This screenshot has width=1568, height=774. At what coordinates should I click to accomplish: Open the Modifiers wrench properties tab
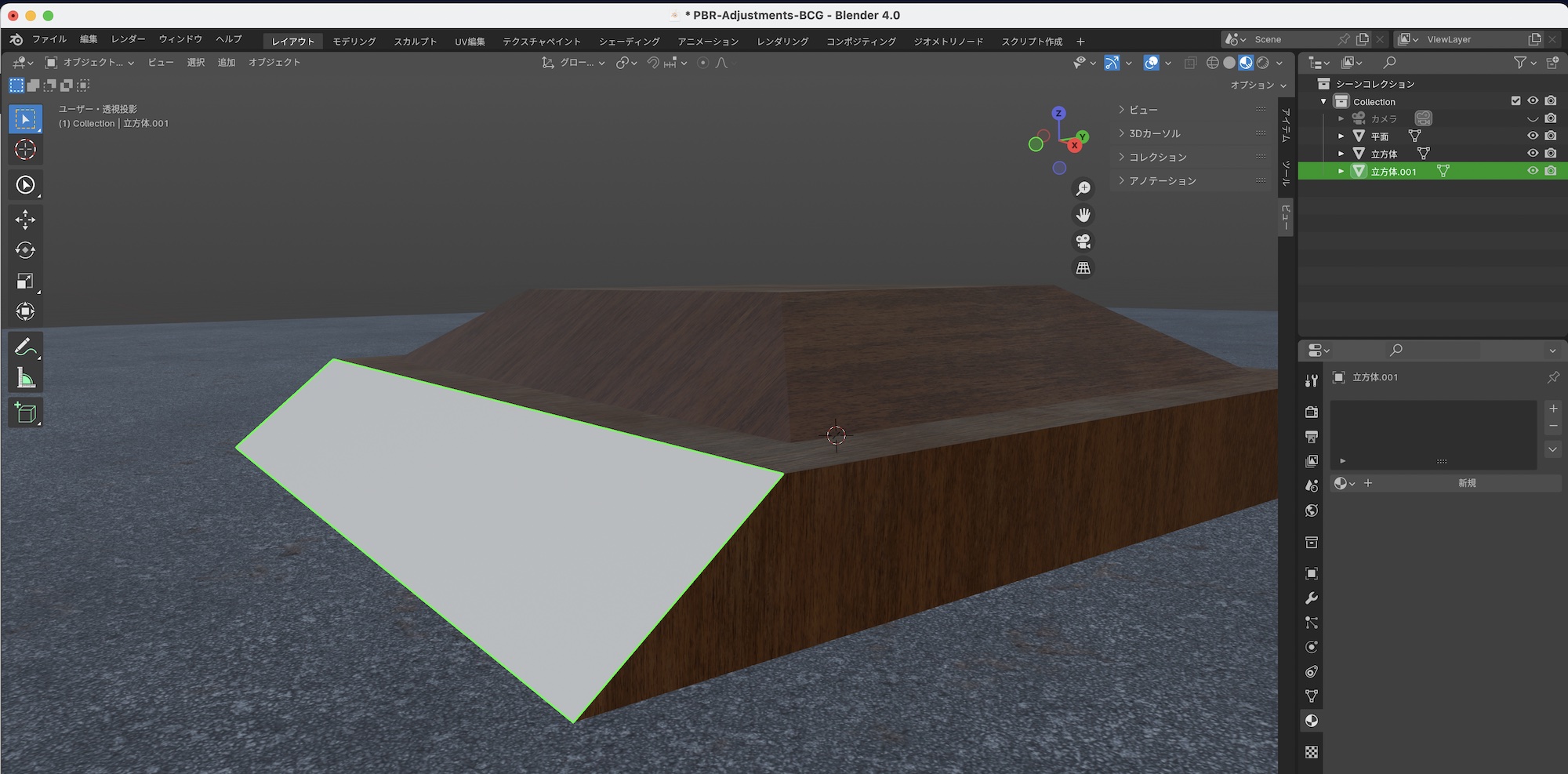(x=1311, y=598)
